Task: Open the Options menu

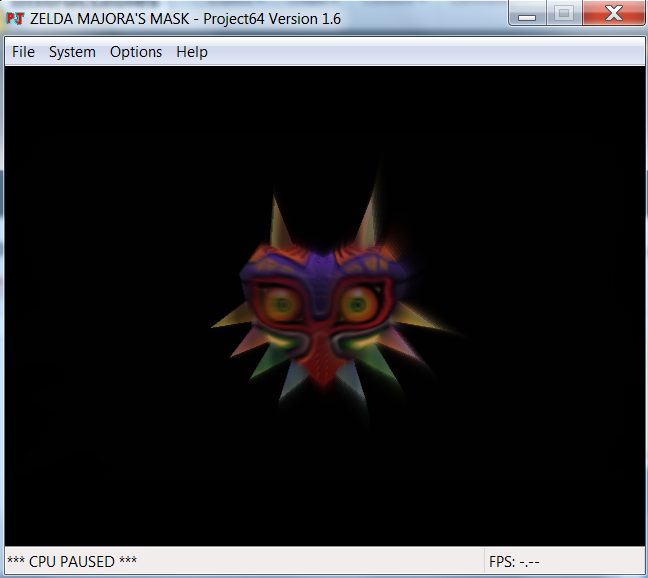Action: point(136,52)
